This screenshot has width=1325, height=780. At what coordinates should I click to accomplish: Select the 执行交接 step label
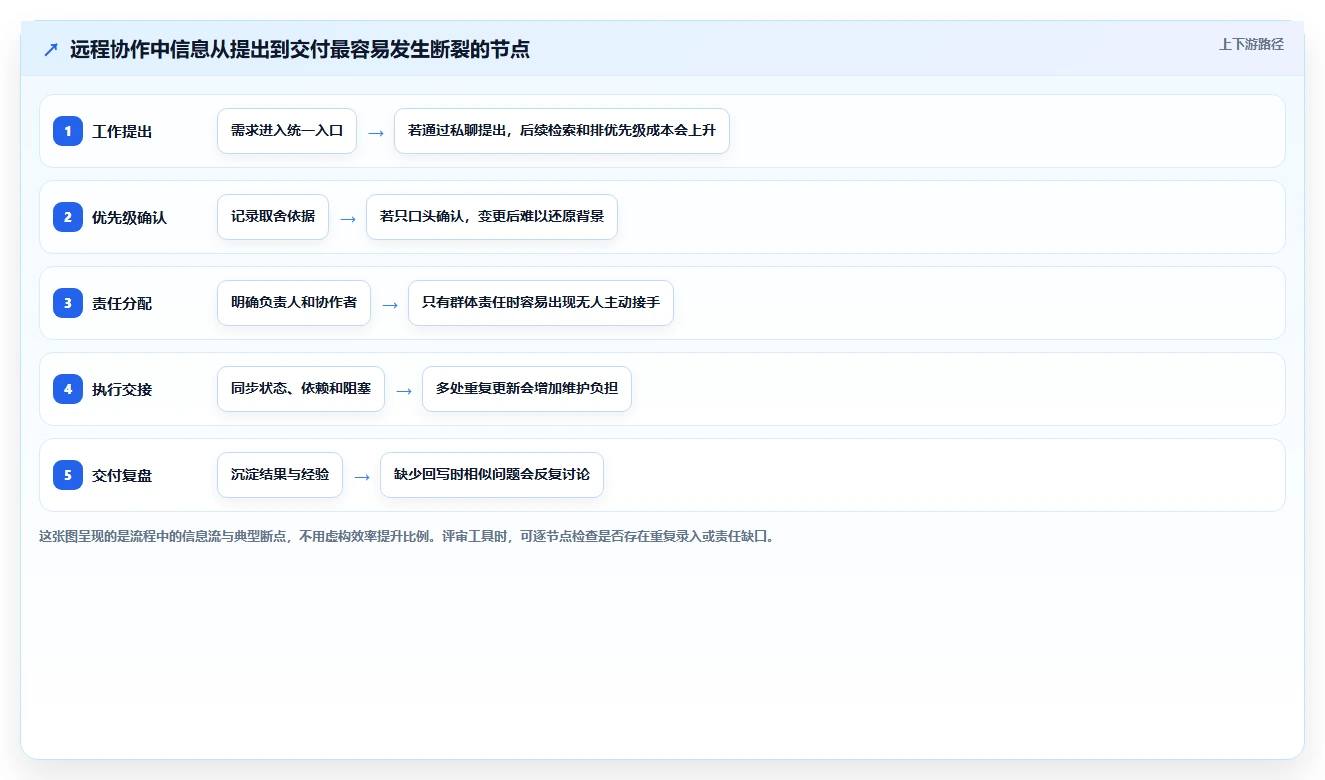click(122, 389)
